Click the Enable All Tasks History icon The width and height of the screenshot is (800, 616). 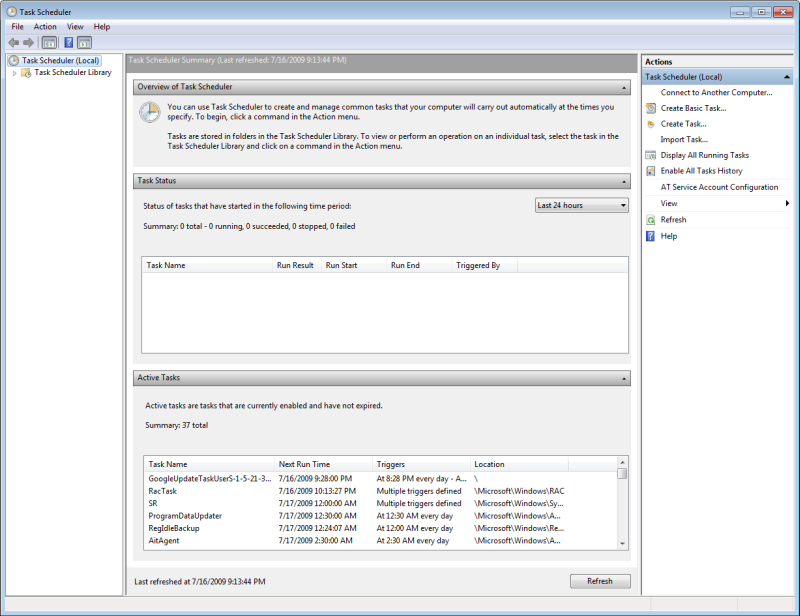[651, 171]
